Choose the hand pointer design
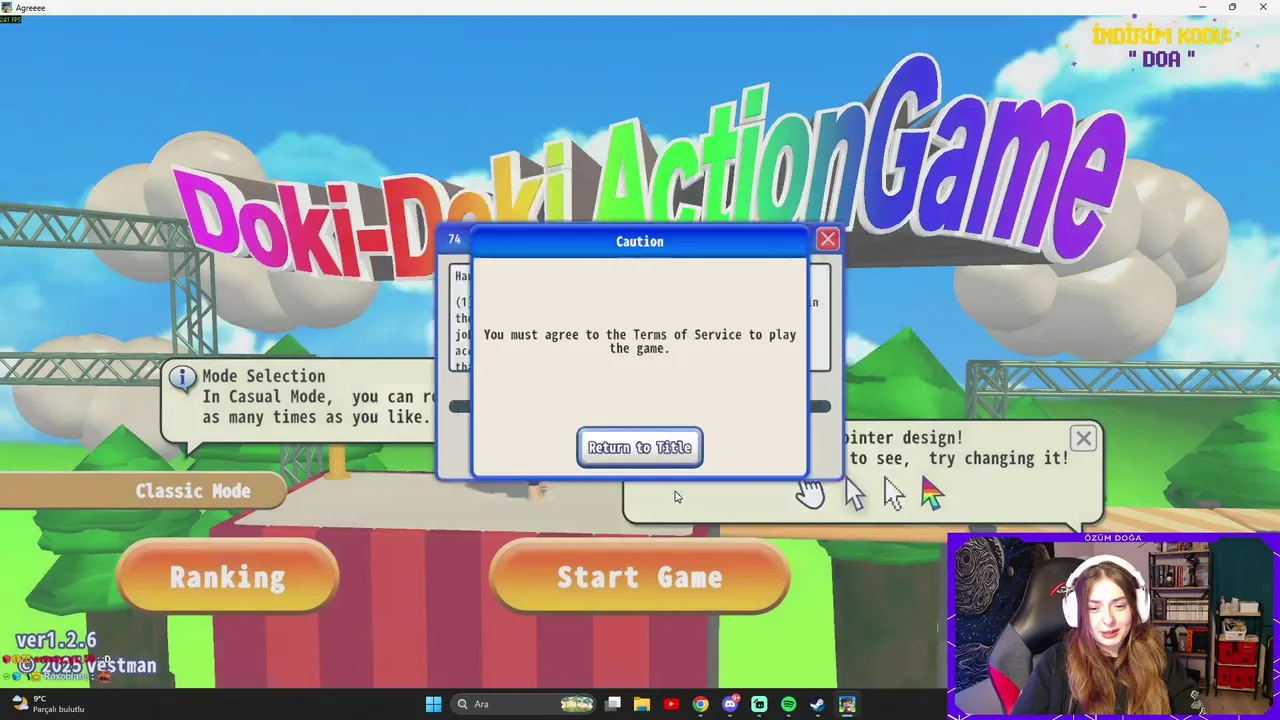 point(810,492)
